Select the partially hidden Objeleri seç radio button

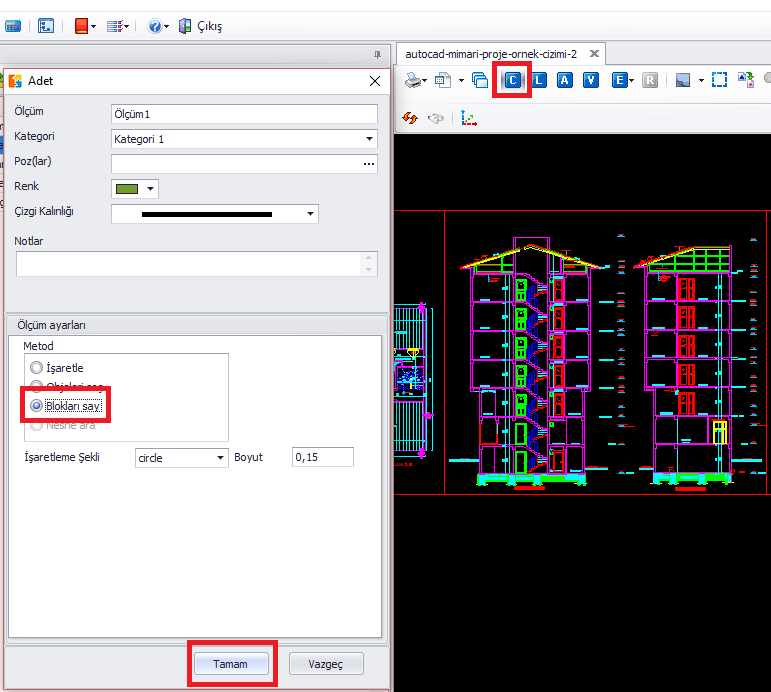pos(37,387)
